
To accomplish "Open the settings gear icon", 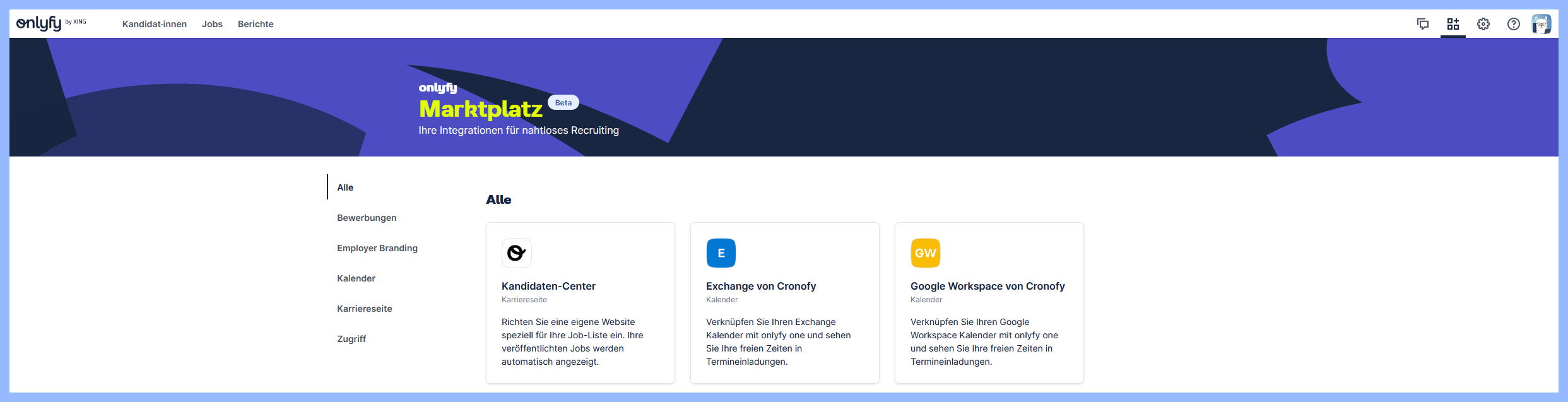I will (x=1483, y=24).
